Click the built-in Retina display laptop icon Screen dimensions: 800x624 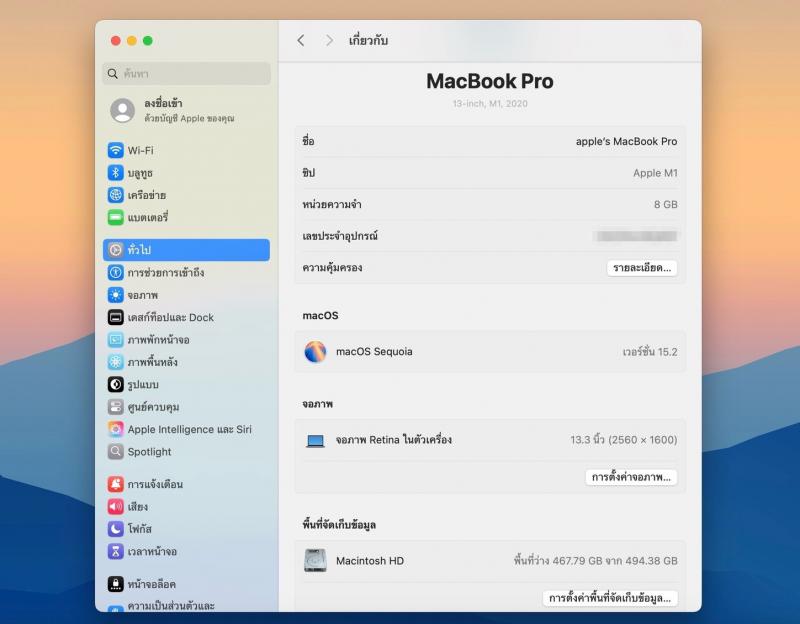point(315,440)
